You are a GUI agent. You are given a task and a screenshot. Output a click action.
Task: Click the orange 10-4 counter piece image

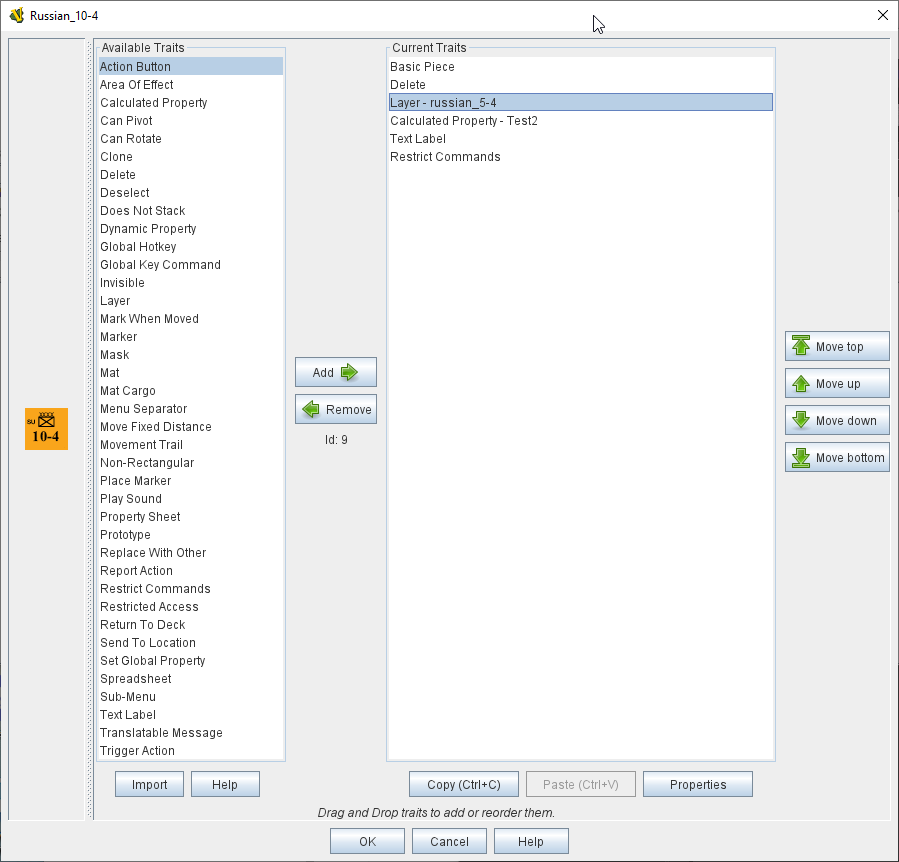(x=46, y=429)
